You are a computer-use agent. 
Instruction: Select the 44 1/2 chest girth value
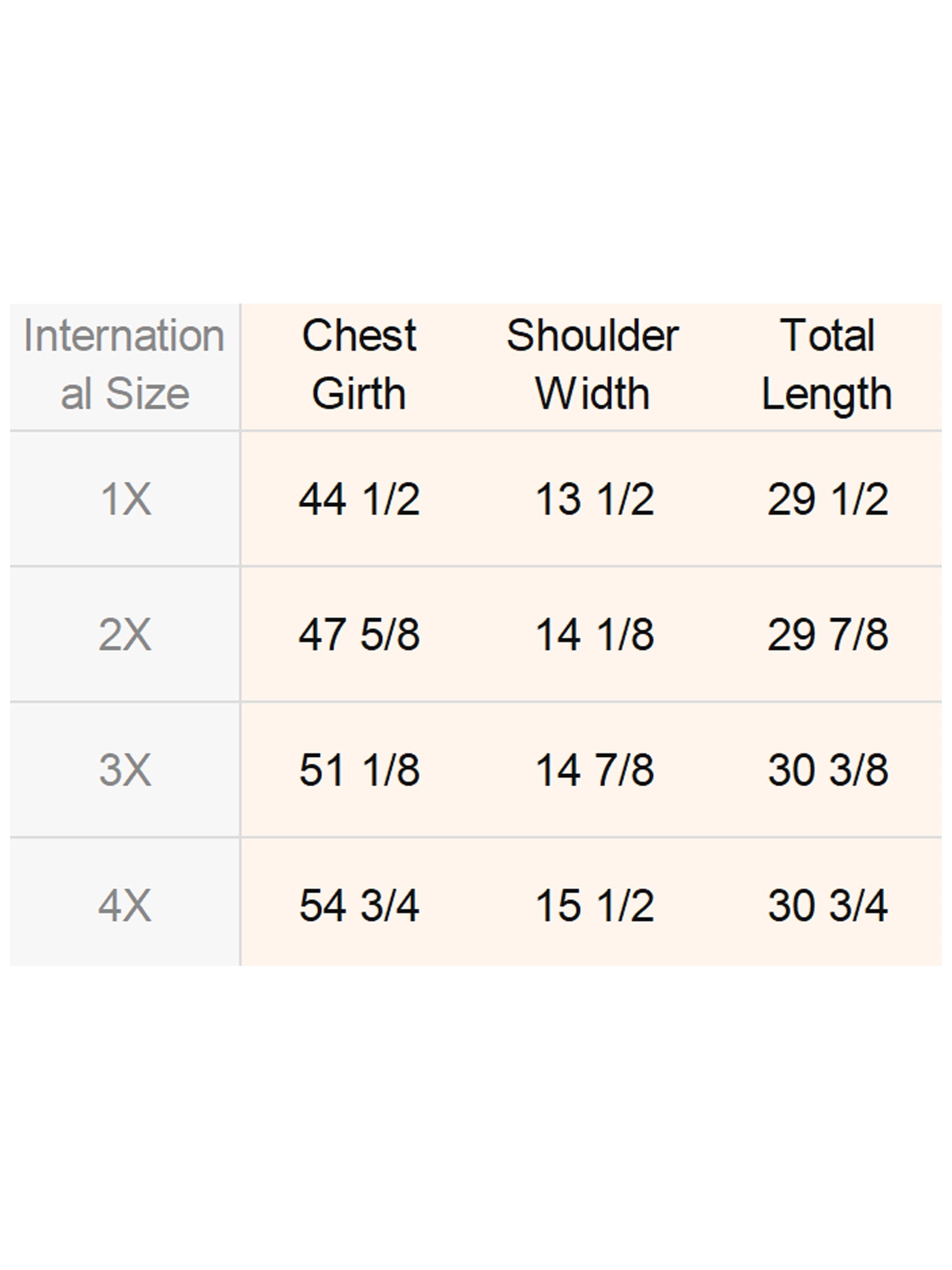click(x=359, y=498)
